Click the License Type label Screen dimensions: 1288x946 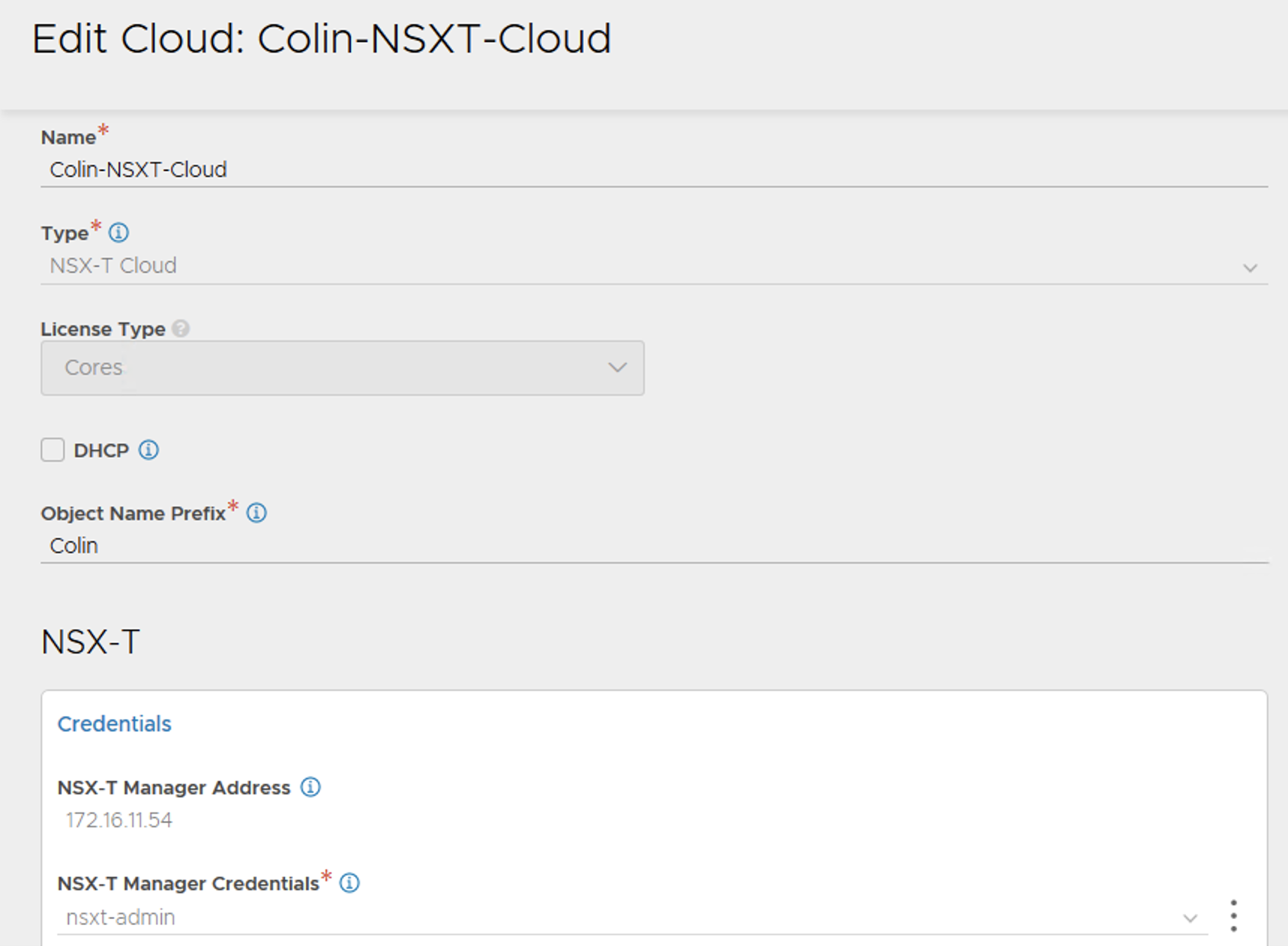[103, 329]
